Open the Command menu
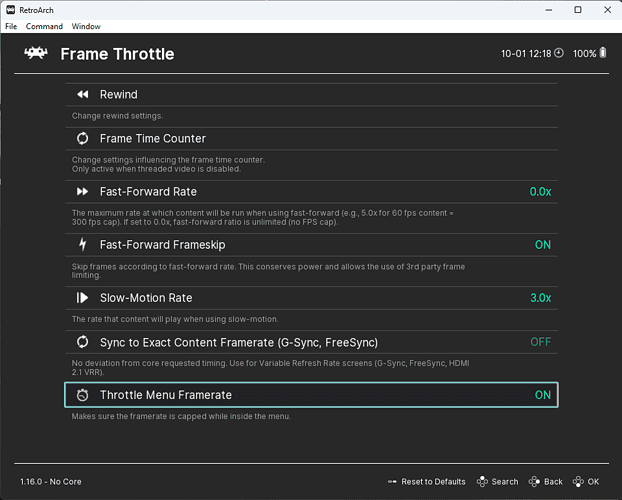Image resolution: width=622 pixels, height=500 pixels. pos(44,26)
